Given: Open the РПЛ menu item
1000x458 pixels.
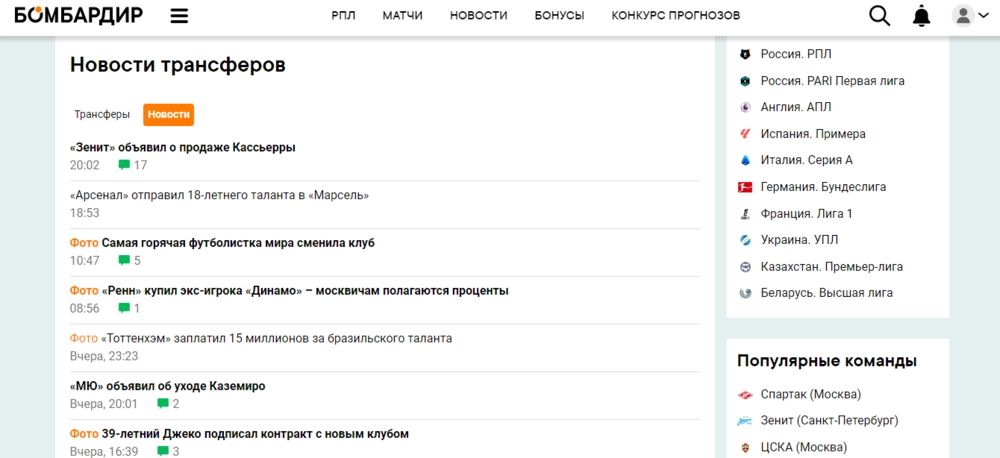Looking at the screenshot, I should click(343, 15).
